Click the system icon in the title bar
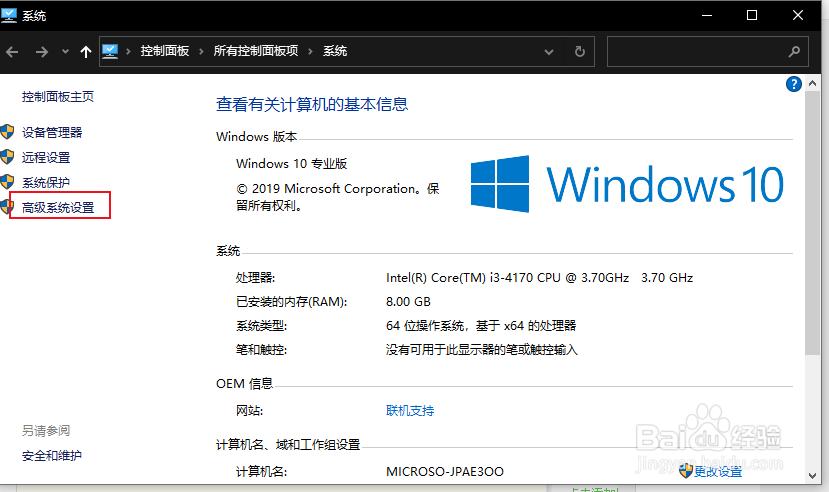The height and width of the screenshot is (492, 829). pos(9,15)
